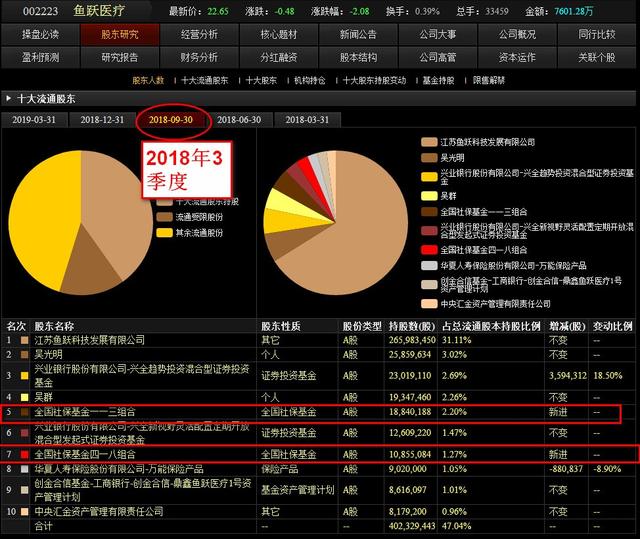Select the 2018-09-30 report date tab
The height and width of the screenshot is (539, 640).
click(x=171, y=120)
